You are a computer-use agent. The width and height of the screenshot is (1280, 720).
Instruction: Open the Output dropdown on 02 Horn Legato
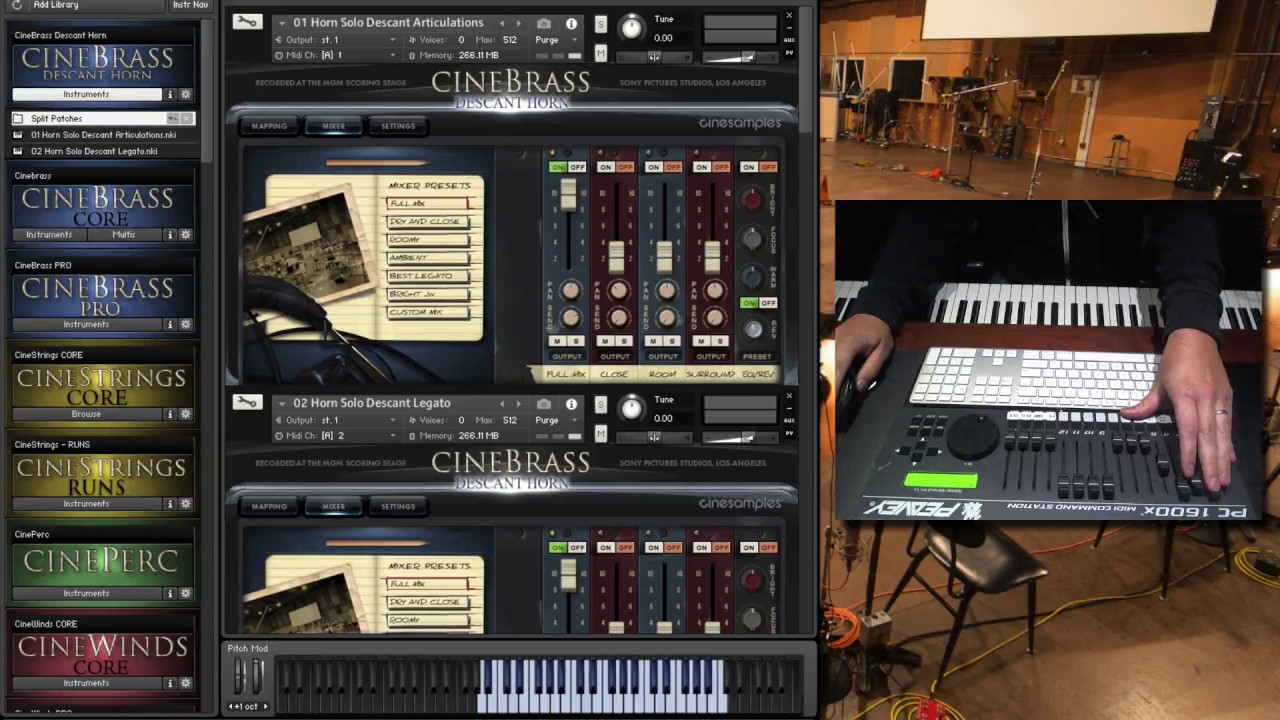[335, 420]
